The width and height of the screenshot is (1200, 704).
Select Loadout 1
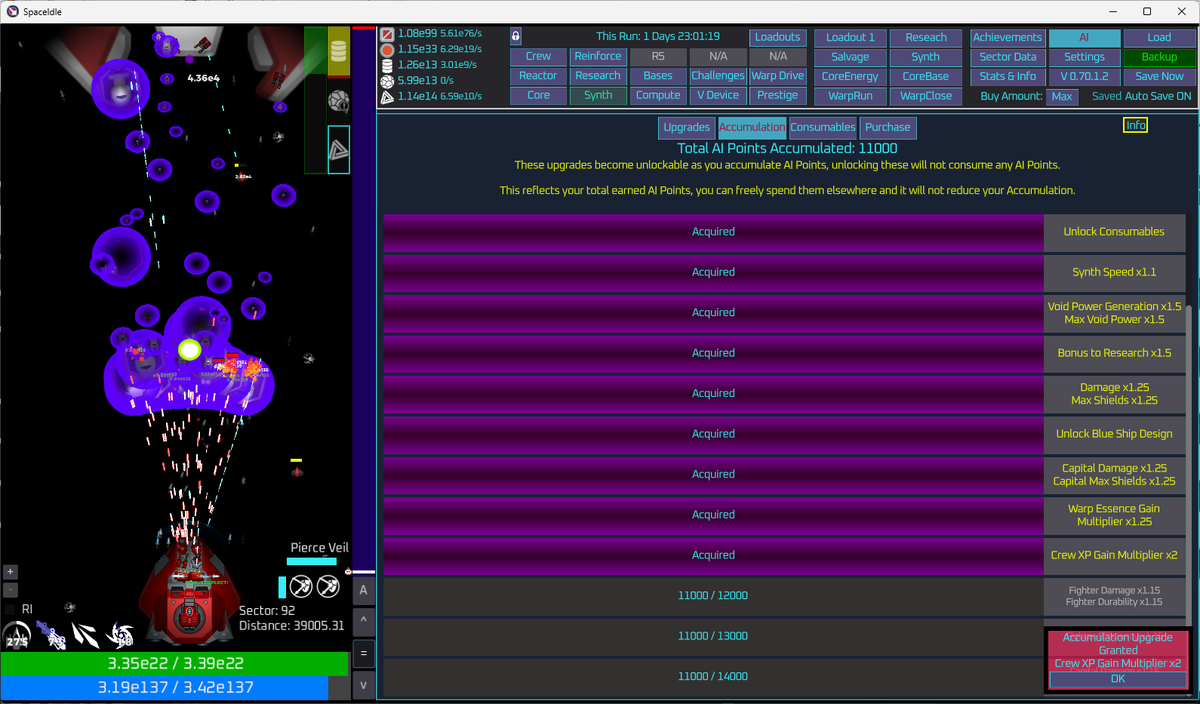point(850,38)
